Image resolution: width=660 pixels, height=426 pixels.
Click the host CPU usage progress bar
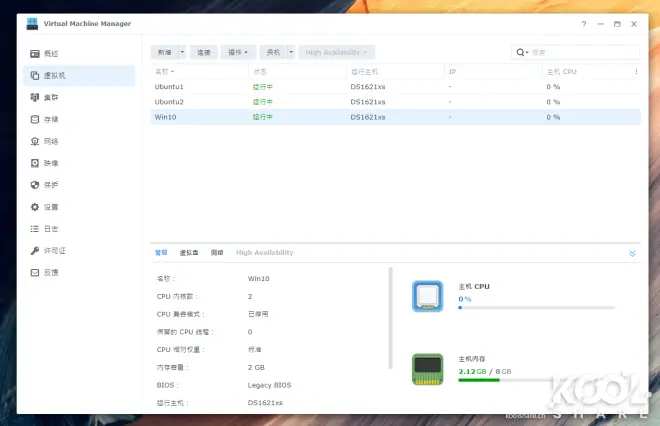click(x=536, y=308)
